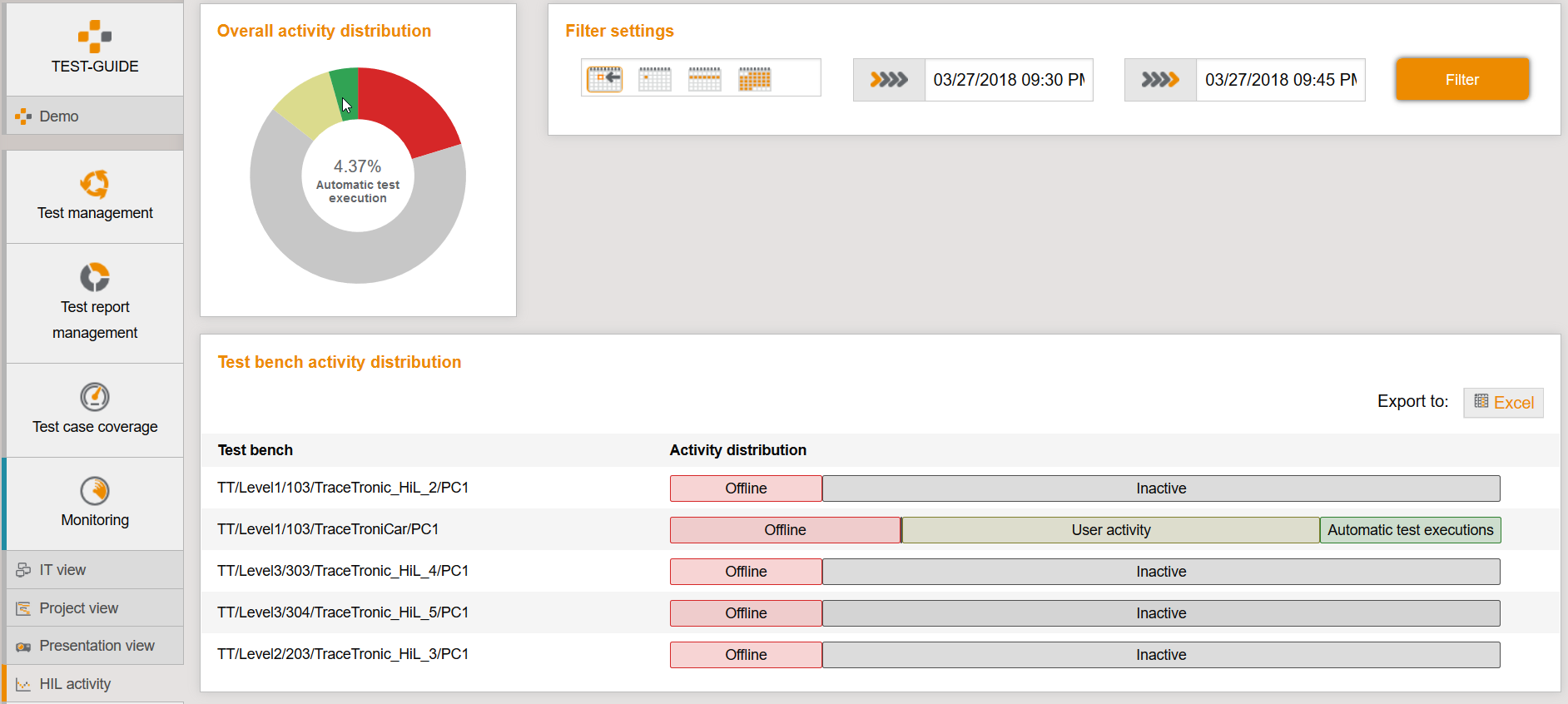Select the full-month calendar range icon
Screen dimensions: 1568x704
pos(755,79)
